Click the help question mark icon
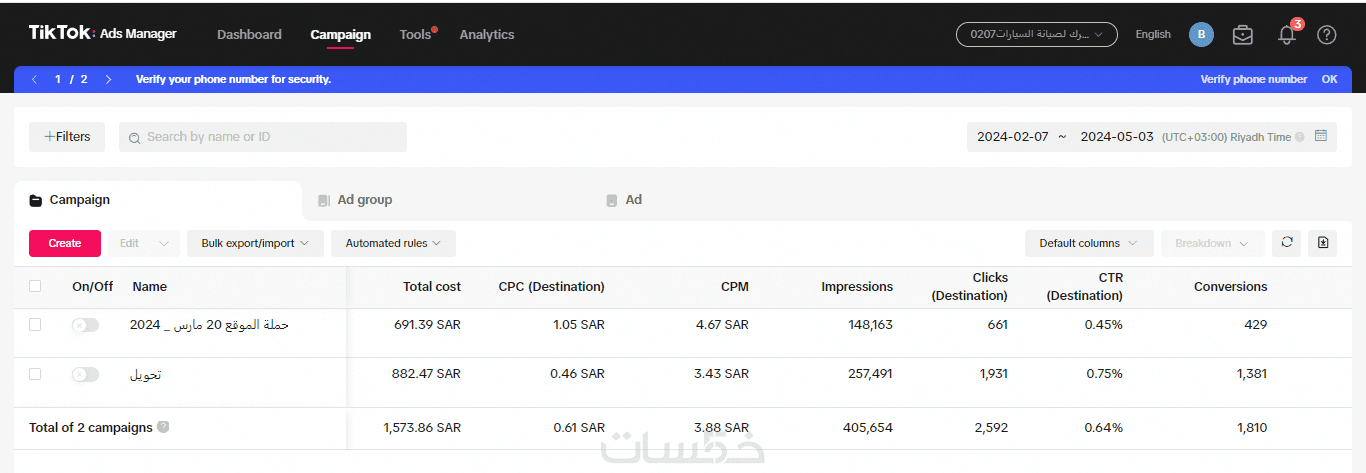The height and width of the screenshot is (473, 1366). point(1327,35)
